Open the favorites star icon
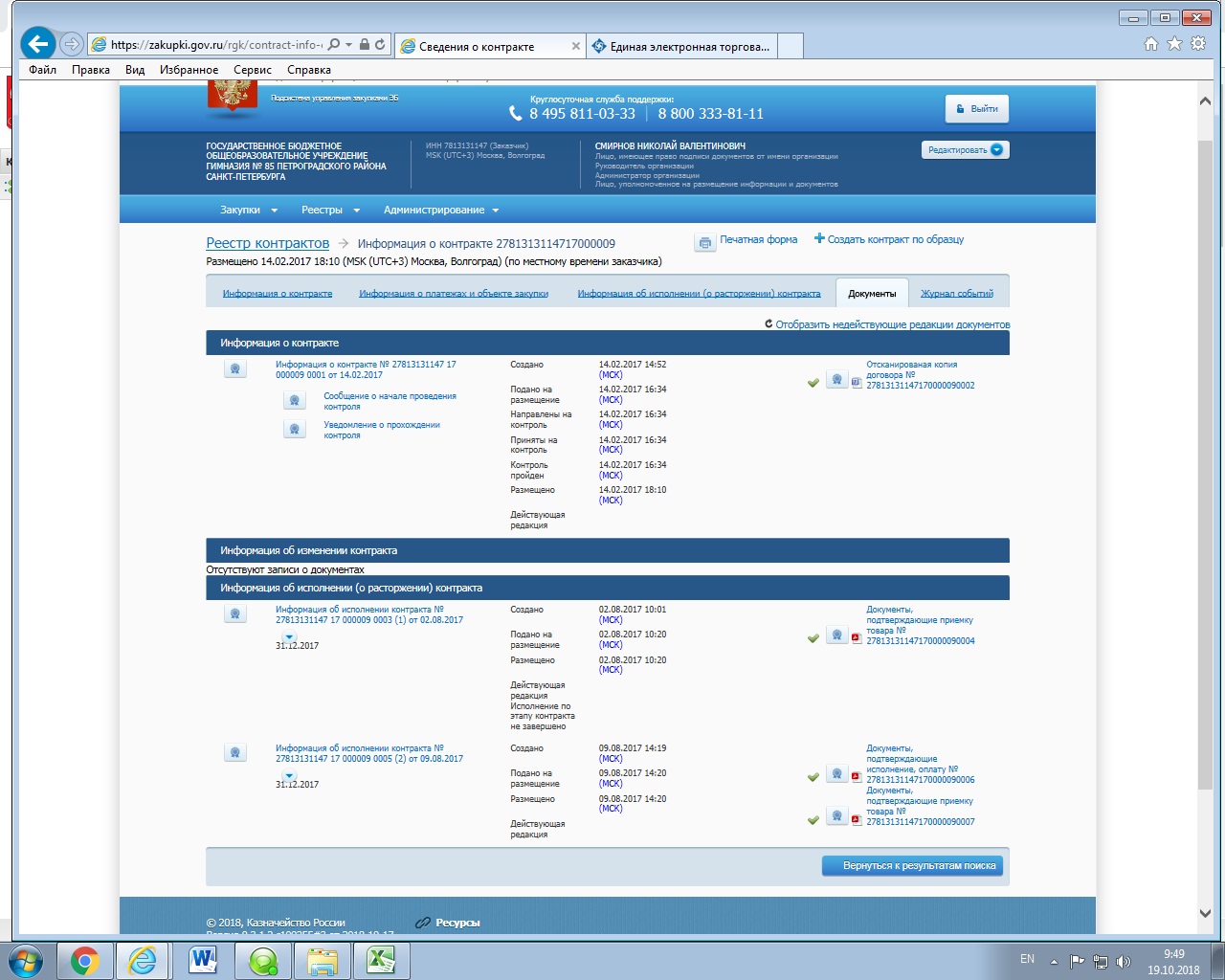 point(1174,44)
